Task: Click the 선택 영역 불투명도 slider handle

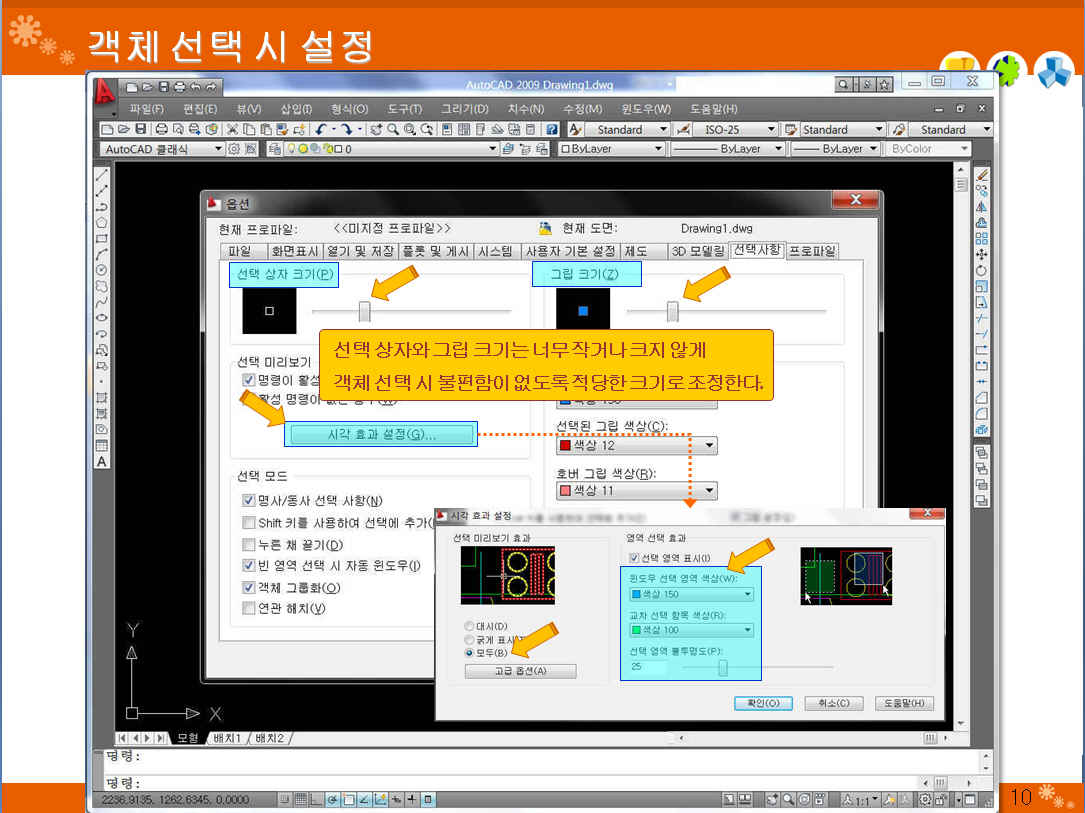Action: point(722,667)
